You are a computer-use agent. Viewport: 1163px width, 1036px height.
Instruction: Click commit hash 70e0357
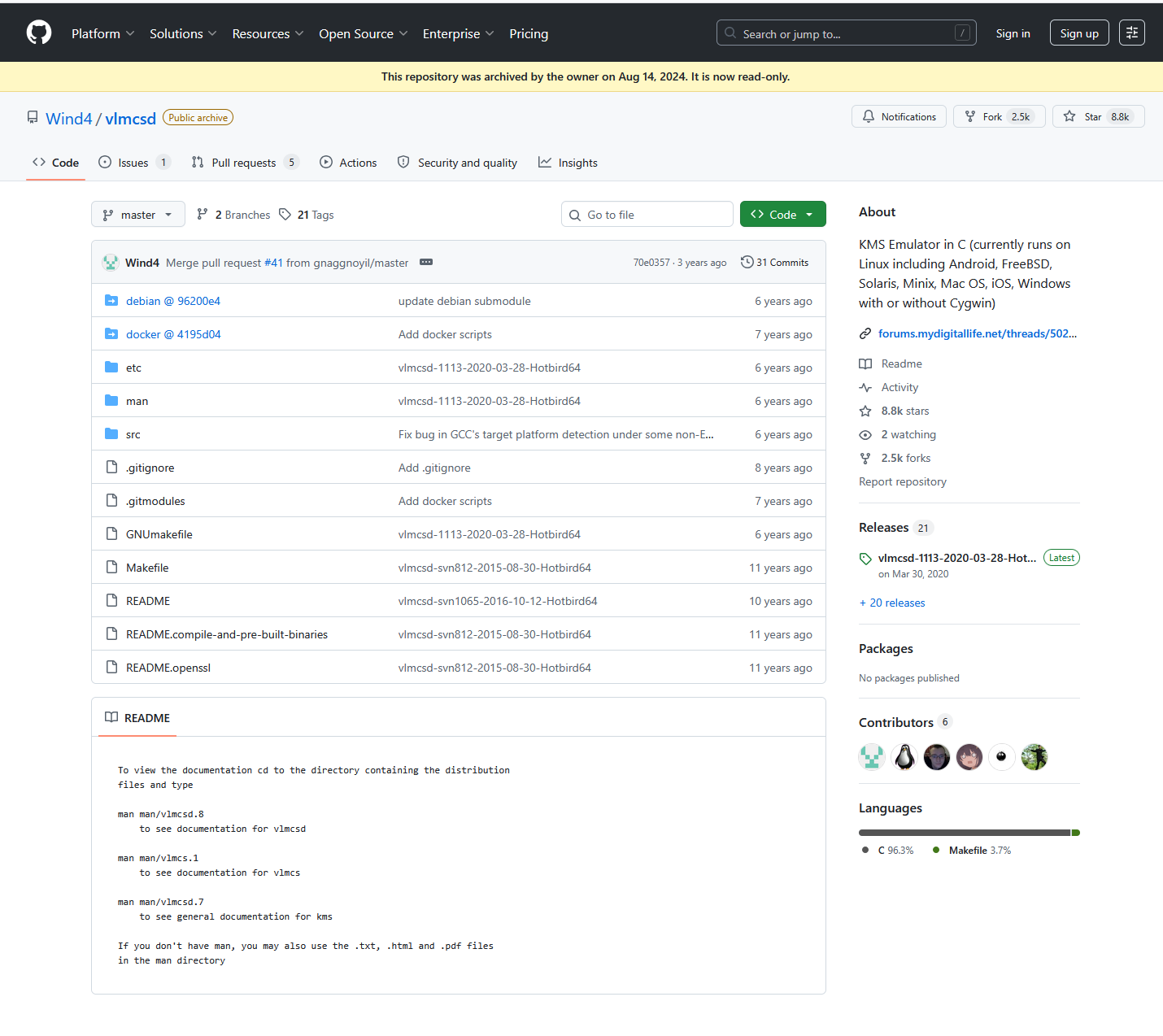[x=651, y=263]
